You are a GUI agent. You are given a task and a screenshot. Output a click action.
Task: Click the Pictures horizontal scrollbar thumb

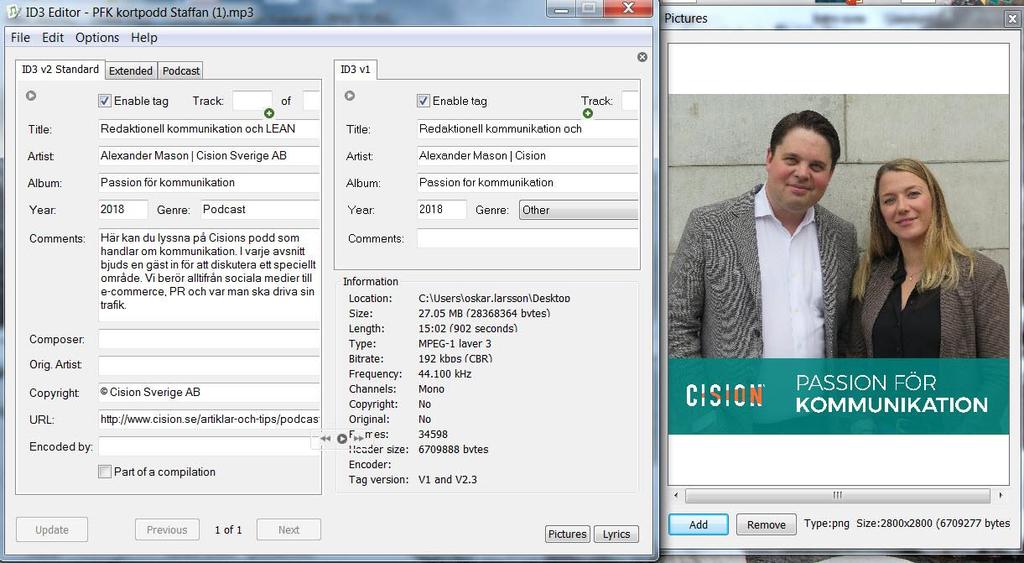838,496
